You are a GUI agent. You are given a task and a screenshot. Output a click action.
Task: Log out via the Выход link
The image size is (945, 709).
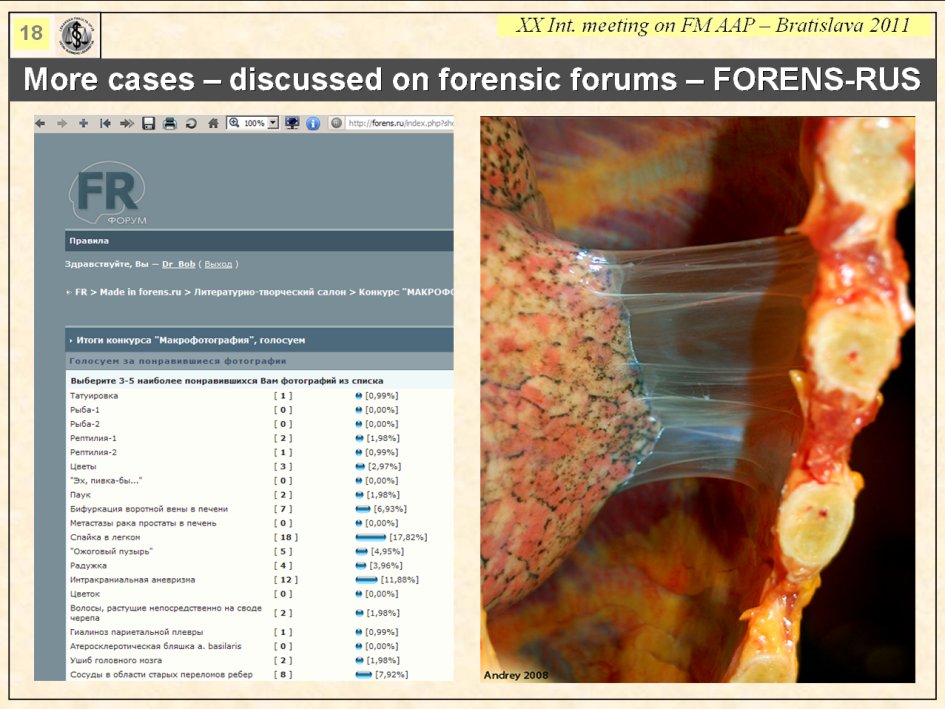(218, 264)
